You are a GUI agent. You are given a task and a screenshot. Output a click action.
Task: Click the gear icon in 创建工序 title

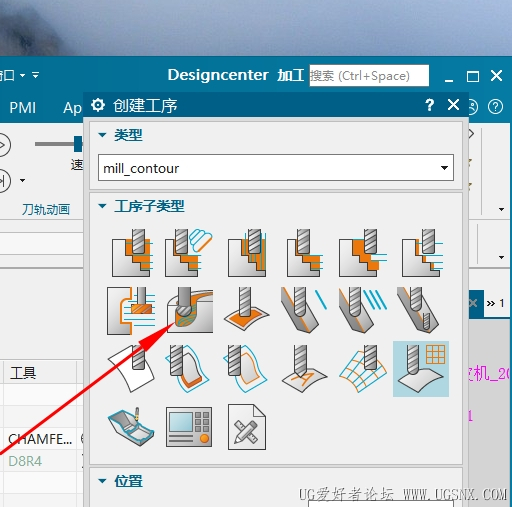pos(98,105)
